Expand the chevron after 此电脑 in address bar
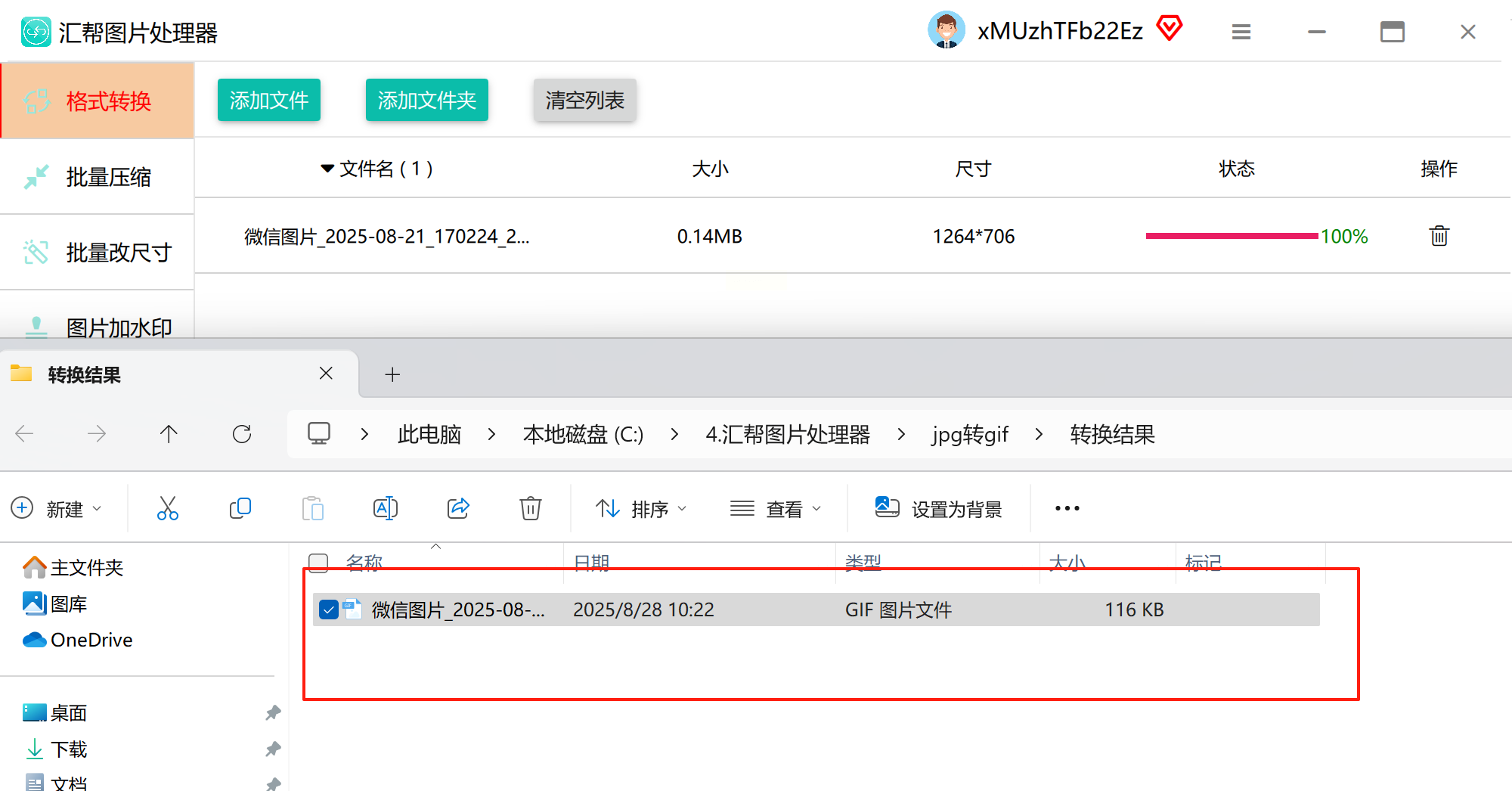 492,434
